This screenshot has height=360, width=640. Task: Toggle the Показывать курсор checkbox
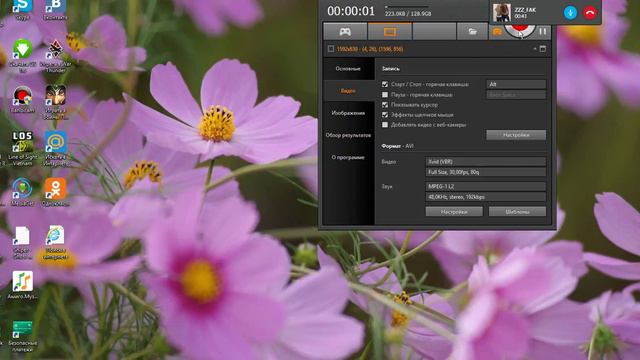point(385,105)
